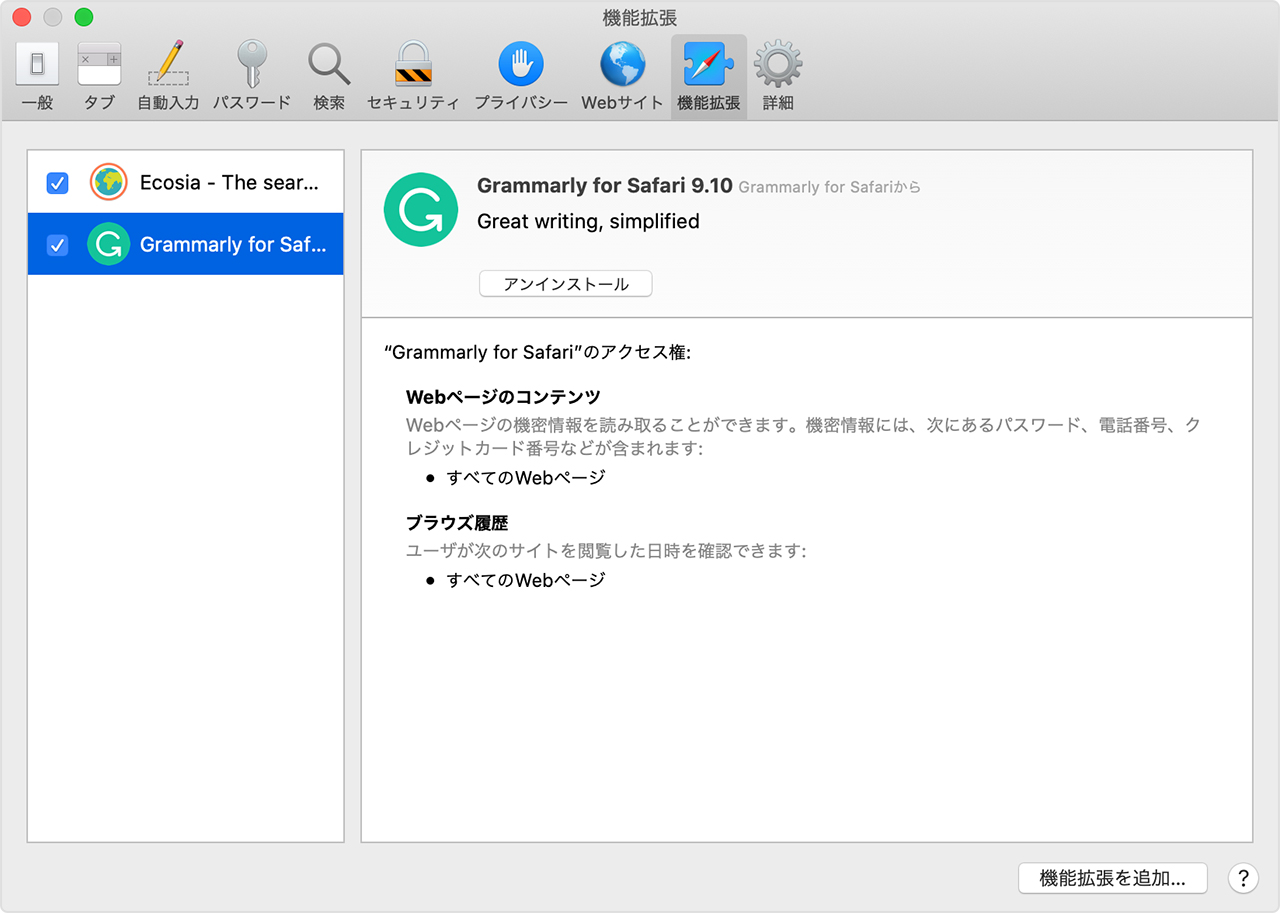Click the Grammarly for Safariから source text
This screenshot has height=914, width=1280.
coord(829,187)
